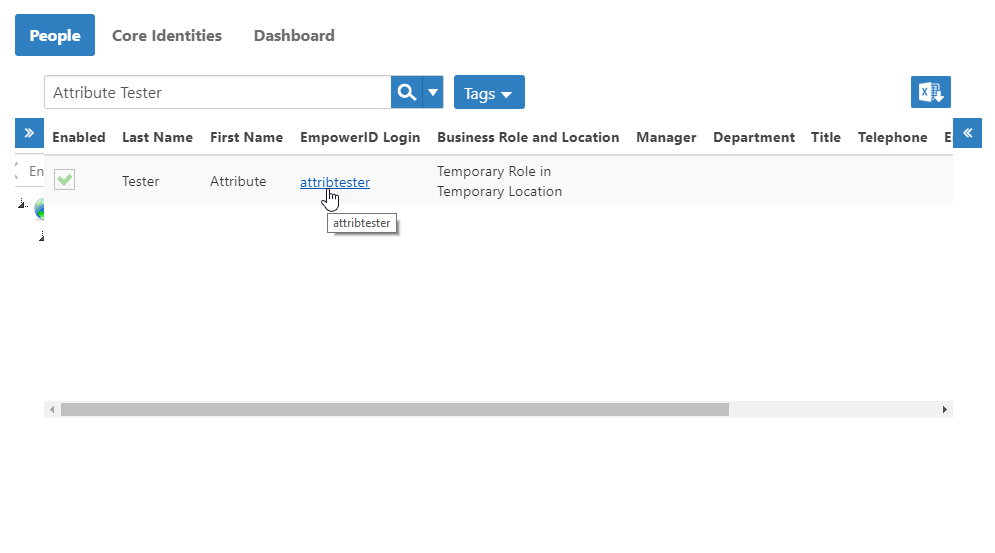Open the Tags dropdown
Image resolution: width=995 pixels, height=553 pixels.
(x=489, y=93)
